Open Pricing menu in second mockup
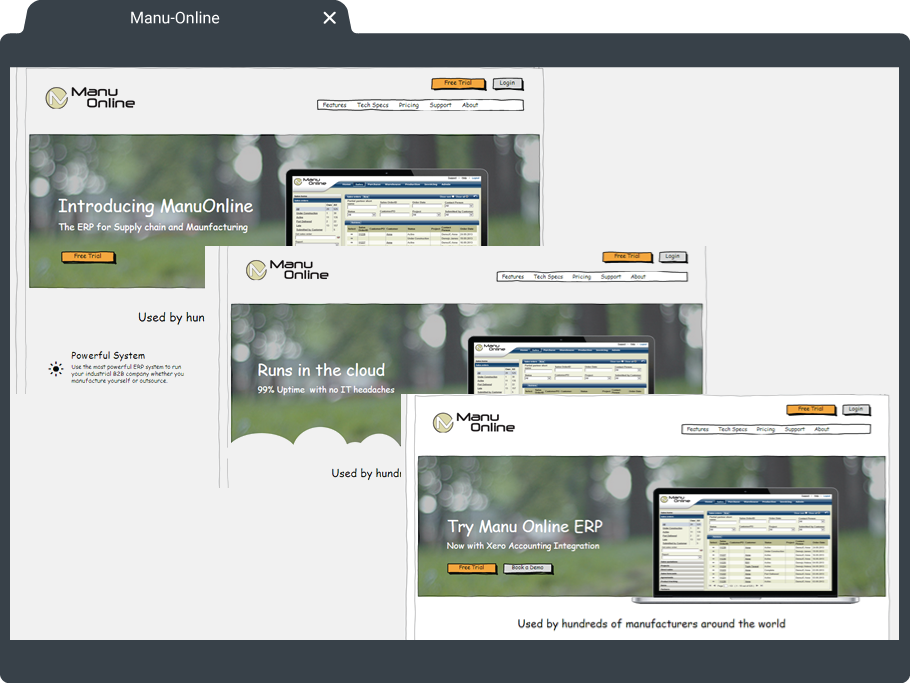 tap(582, 277)
